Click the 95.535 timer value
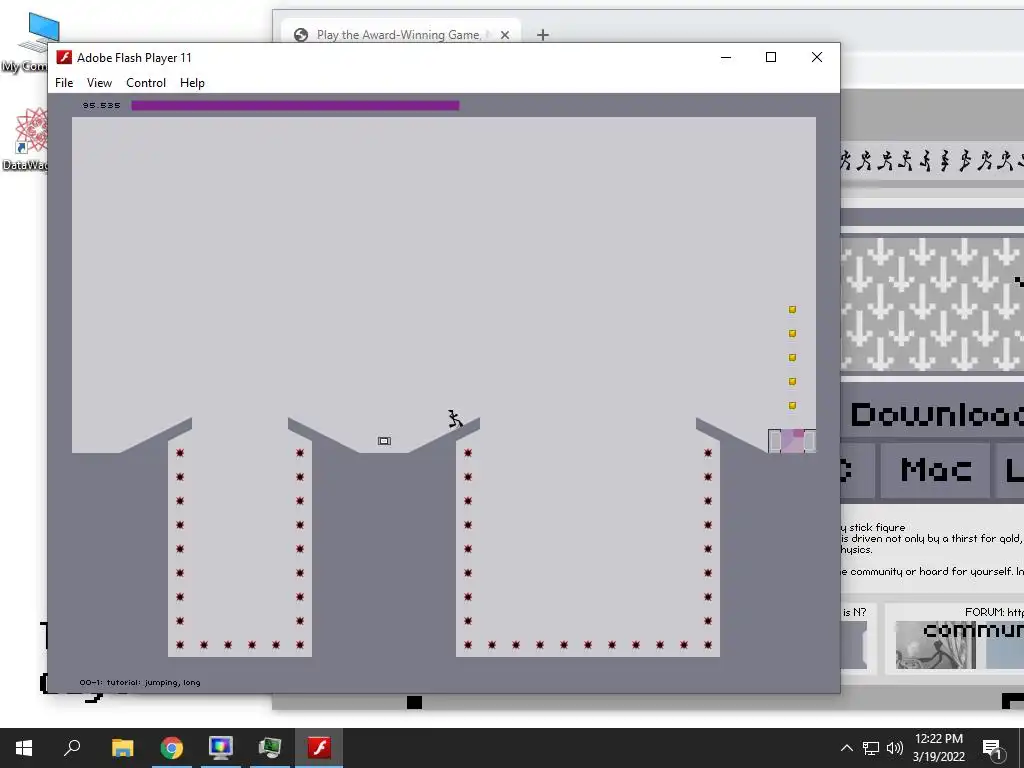 click(101, 105)
